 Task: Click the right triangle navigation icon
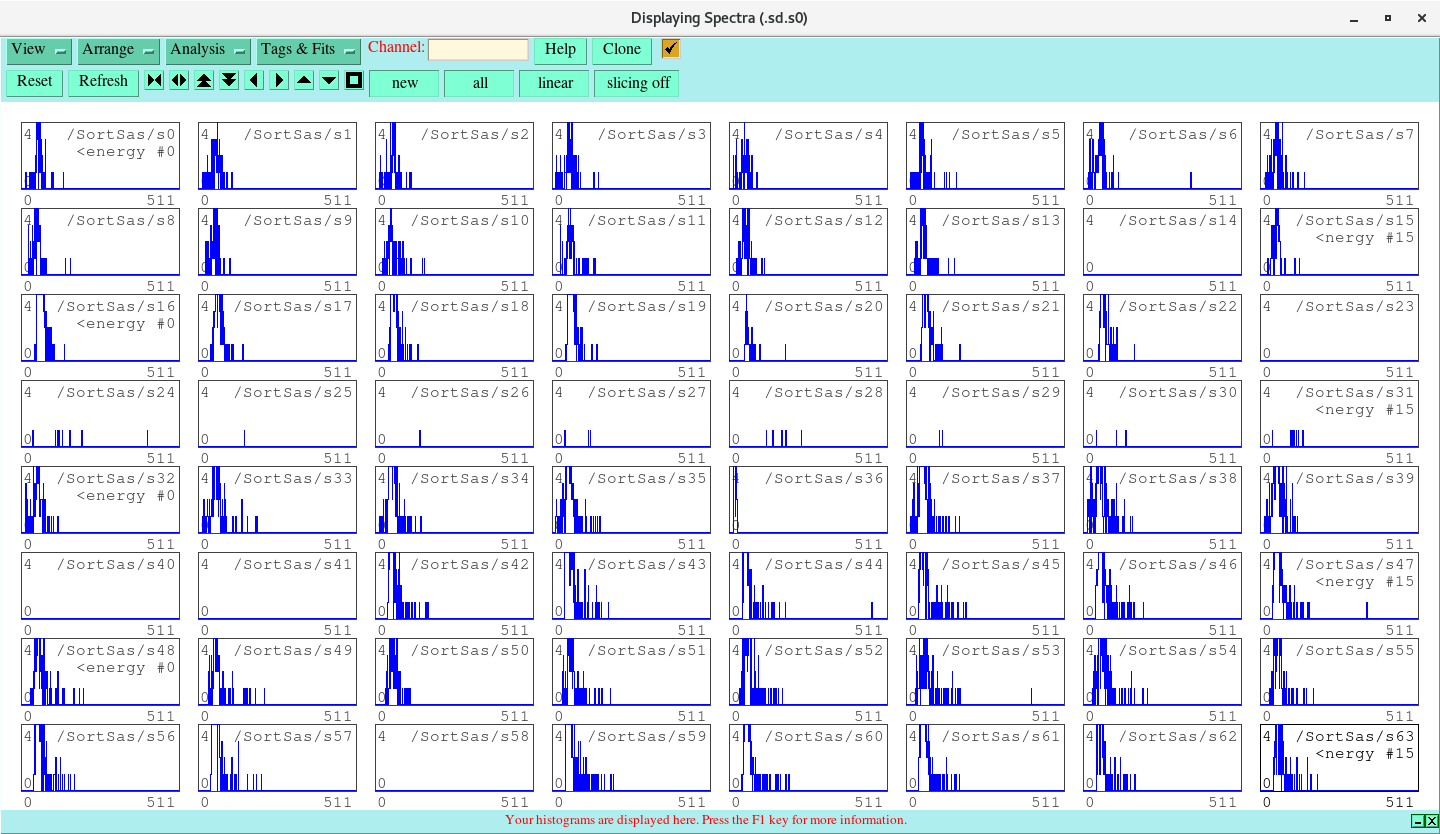278,81
